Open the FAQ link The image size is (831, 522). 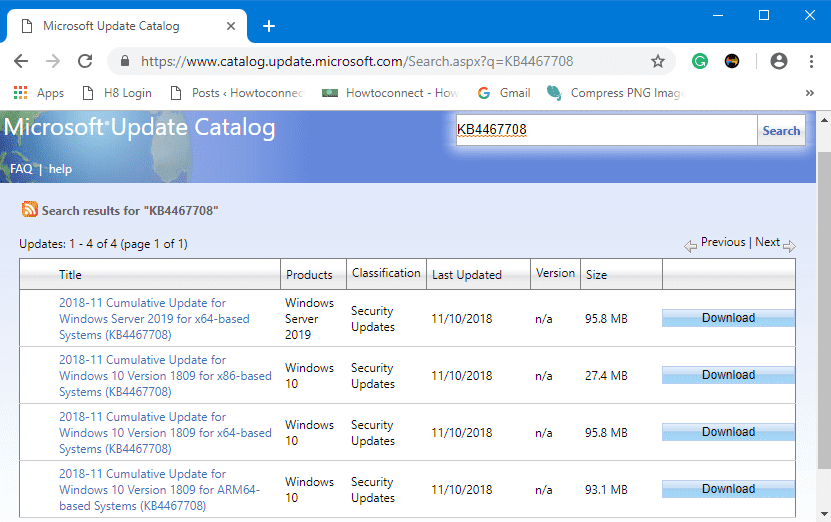(x=21, y=169)
